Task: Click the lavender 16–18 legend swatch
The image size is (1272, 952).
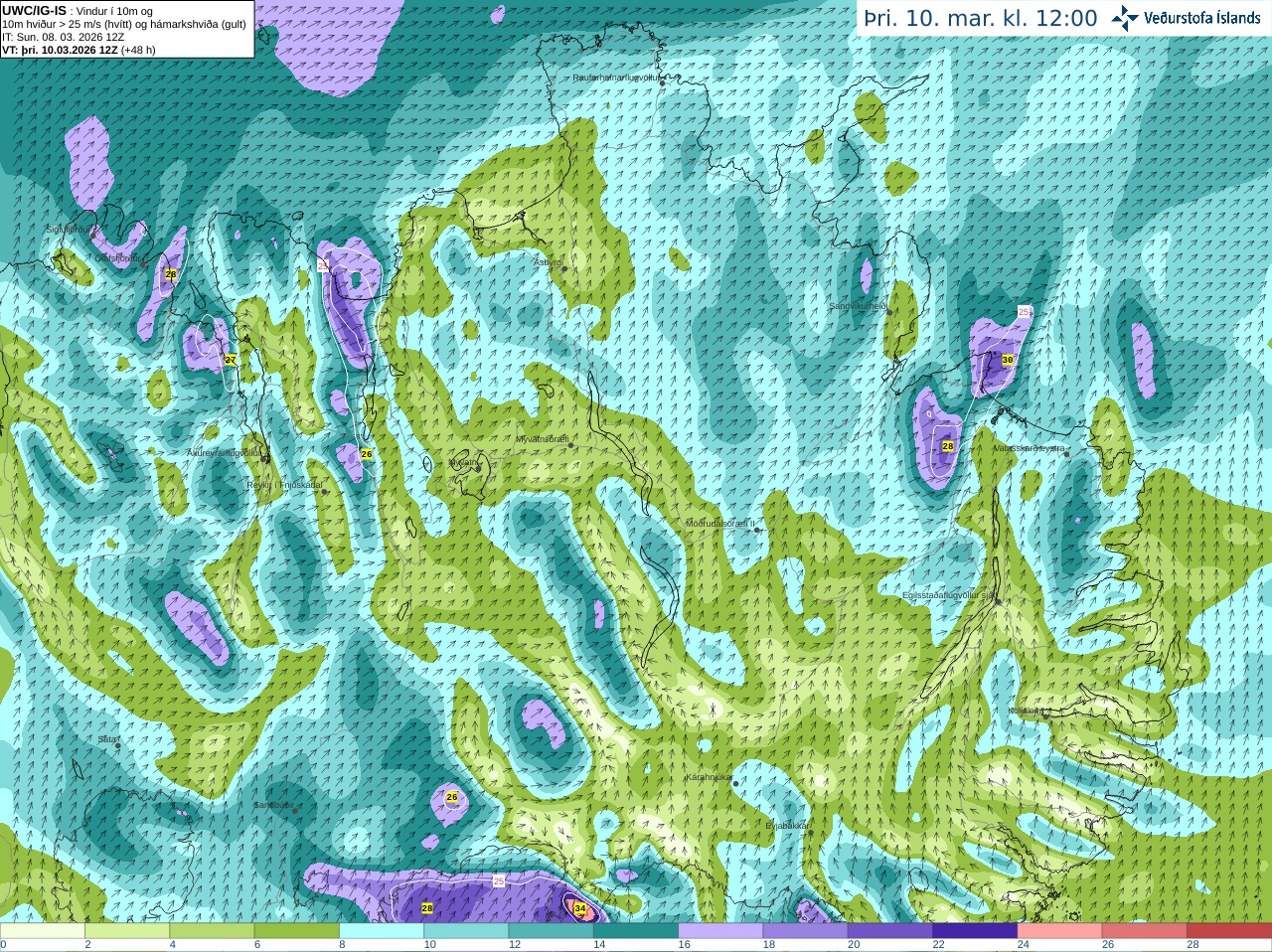Action: [x=720, y=931]
